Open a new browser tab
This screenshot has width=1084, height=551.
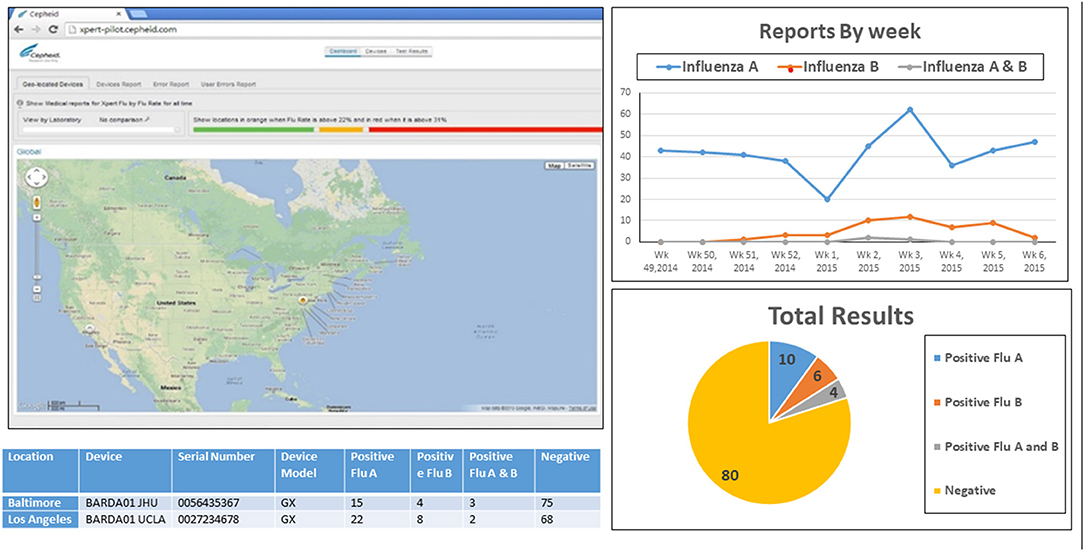(x=138, y=14)
